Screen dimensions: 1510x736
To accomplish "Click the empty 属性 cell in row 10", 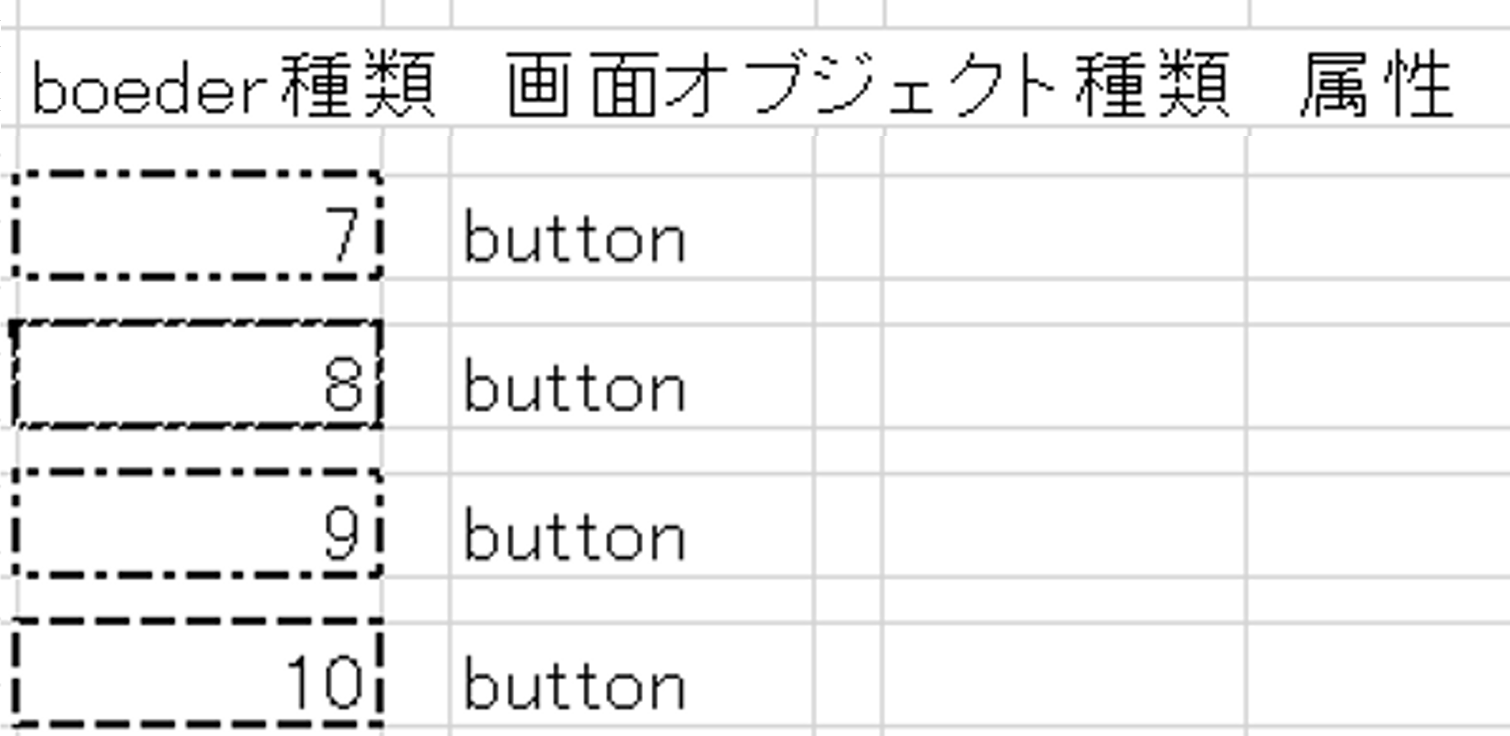I will point(1380,674).
